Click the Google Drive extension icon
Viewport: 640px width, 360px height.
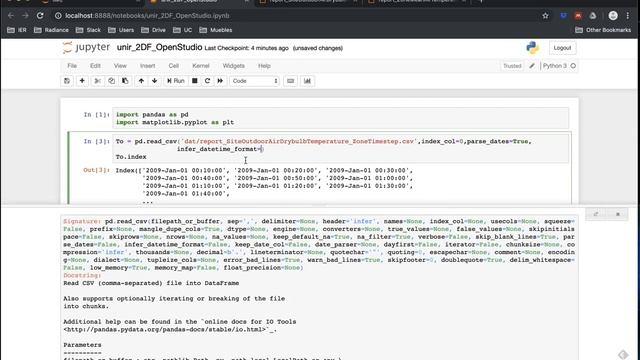click(x=593, y=16)
